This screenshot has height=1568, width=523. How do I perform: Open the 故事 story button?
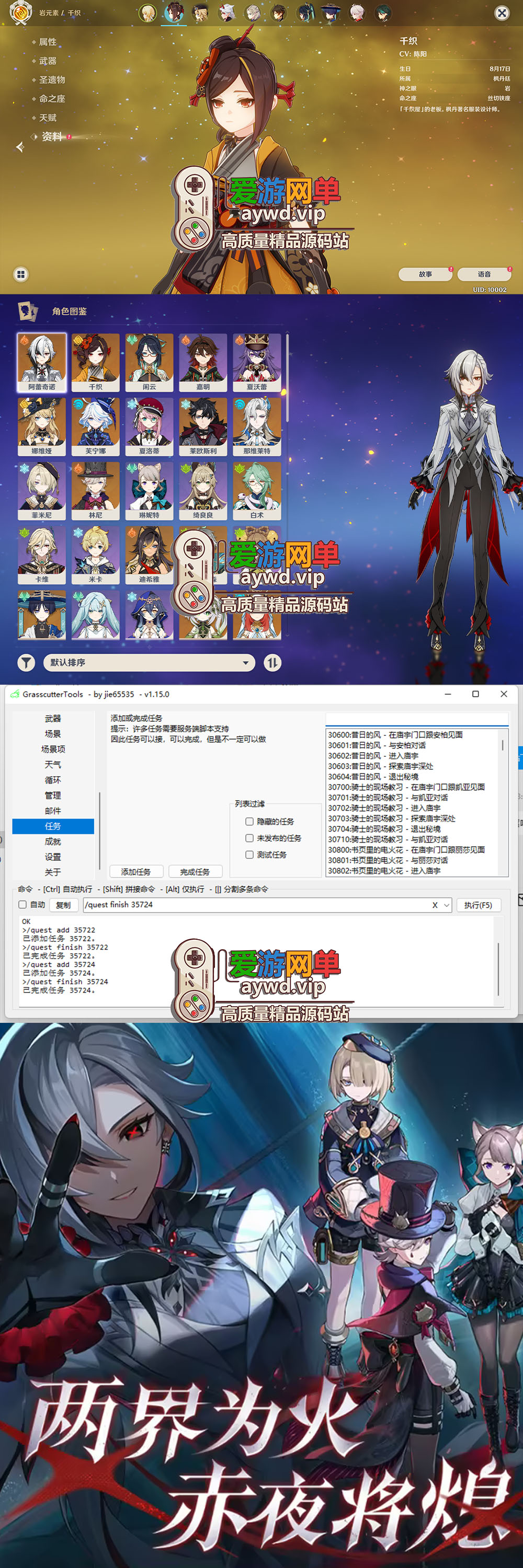(x=426, y=274)
